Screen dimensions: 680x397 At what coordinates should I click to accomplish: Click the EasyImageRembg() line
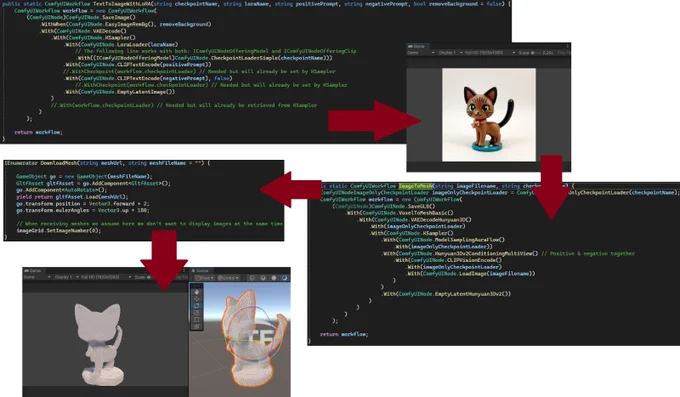pyautogui.click(x=126, y=24)
